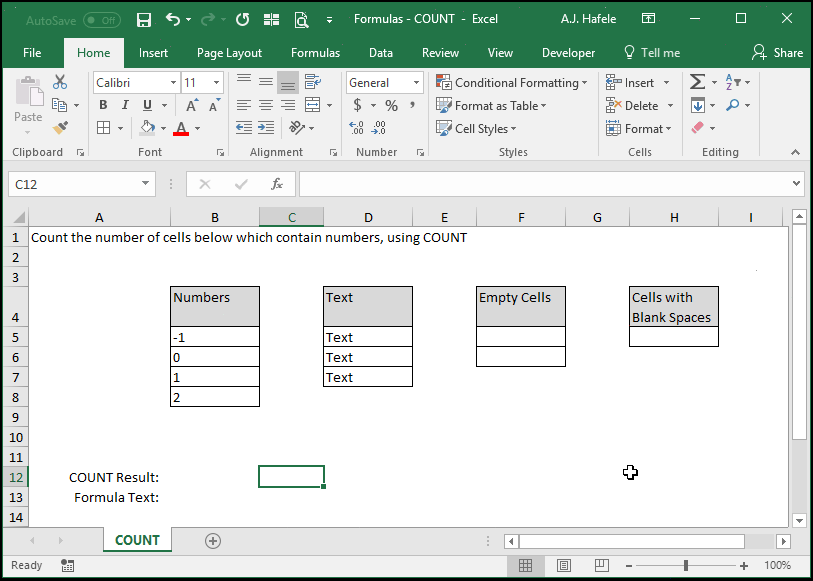
Task: Switch to the Page Layout tab
Action: 229,53
